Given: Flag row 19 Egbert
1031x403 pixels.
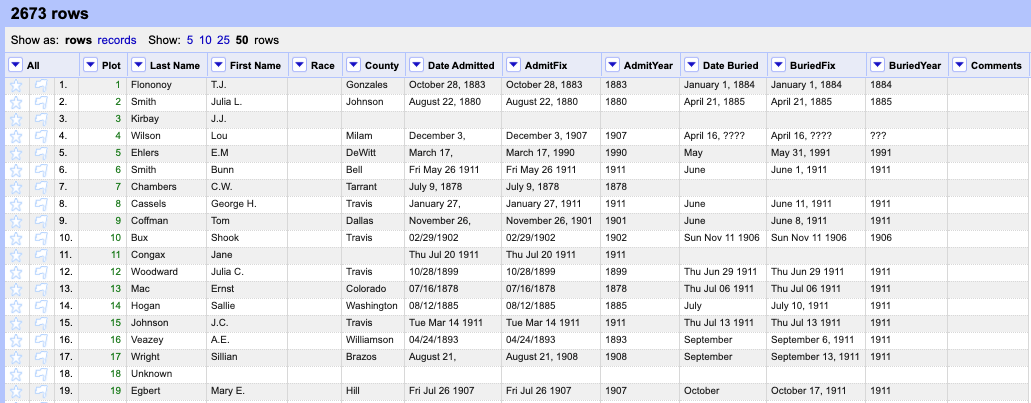Looking at the screenshot, I should pyautogui.click(x=41, y=391).
